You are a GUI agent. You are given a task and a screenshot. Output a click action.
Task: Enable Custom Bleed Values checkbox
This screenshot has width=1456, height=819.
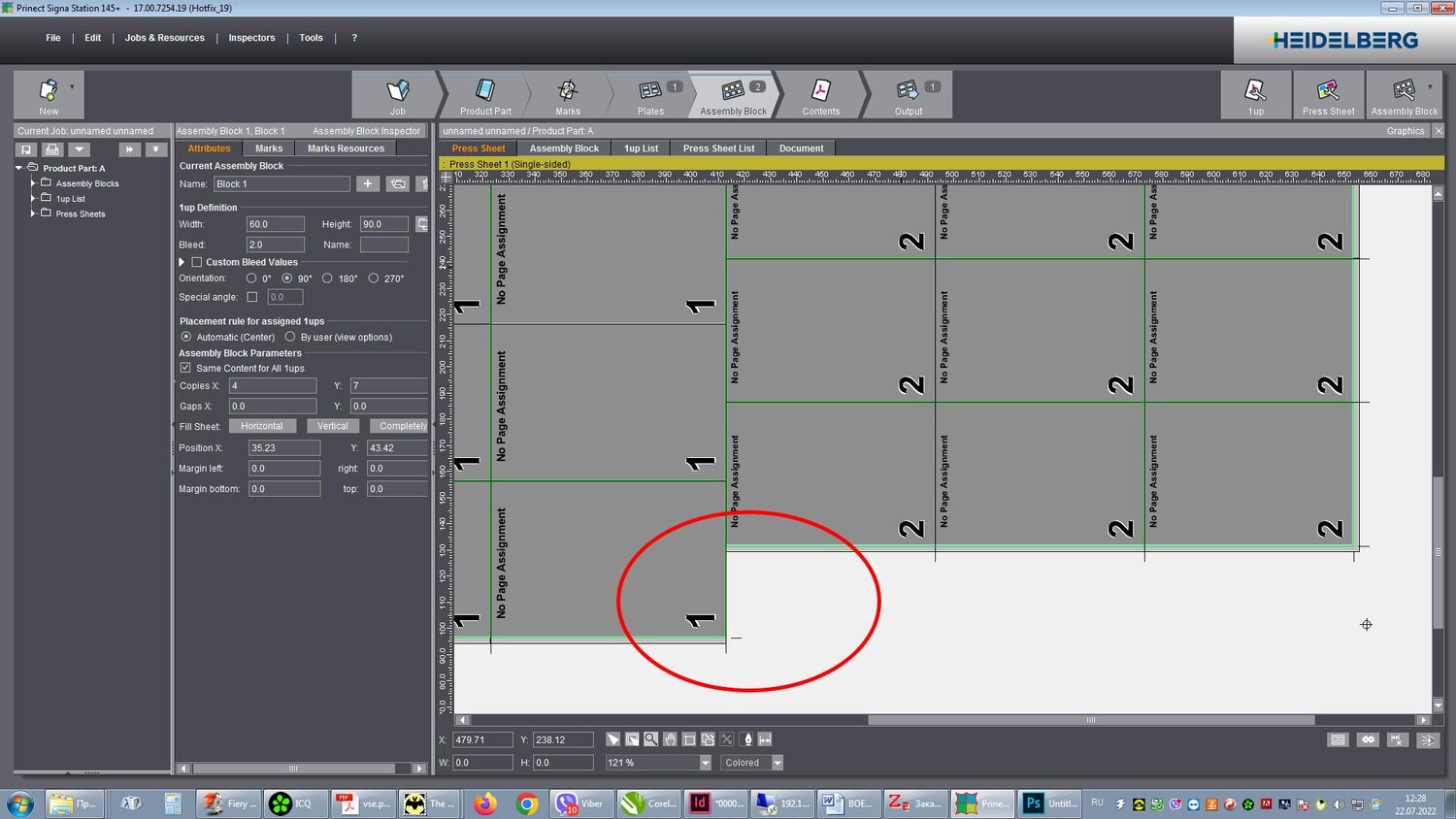tap(197, 262)
